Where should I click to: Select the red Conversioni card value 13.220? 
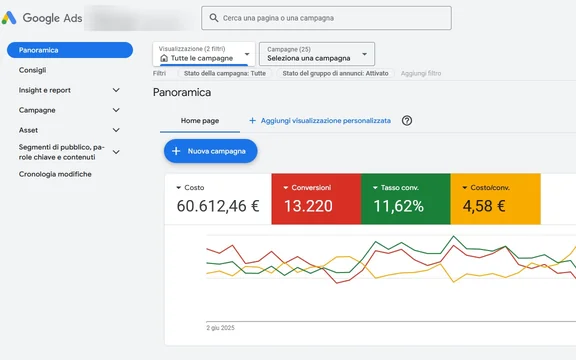pos(308,206)
